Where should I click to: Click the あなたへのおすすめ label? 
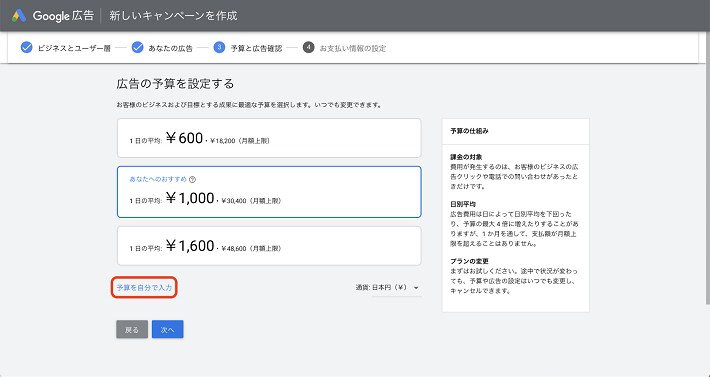(158, 179)
